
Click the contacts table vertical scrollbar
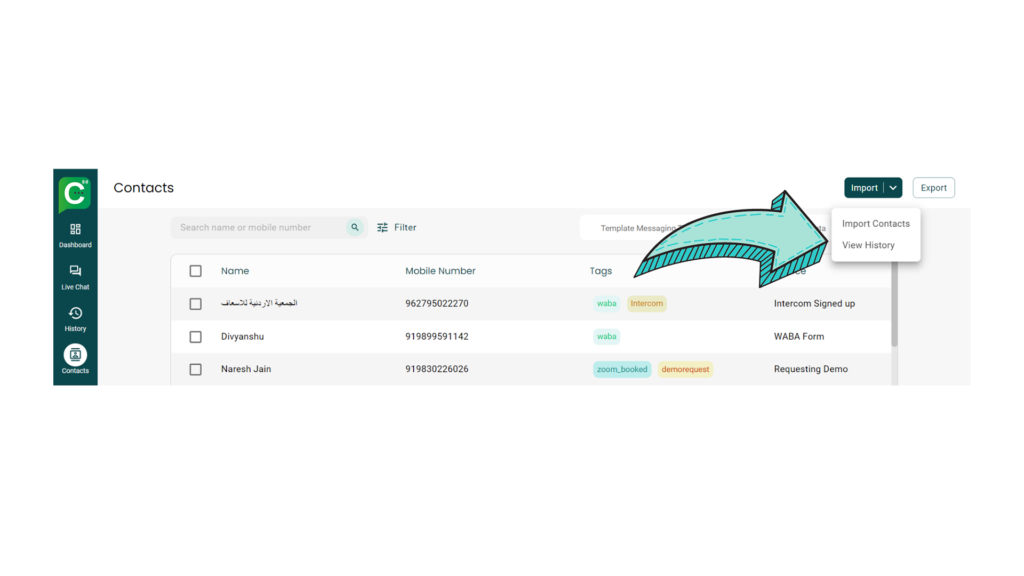point(894,310)
